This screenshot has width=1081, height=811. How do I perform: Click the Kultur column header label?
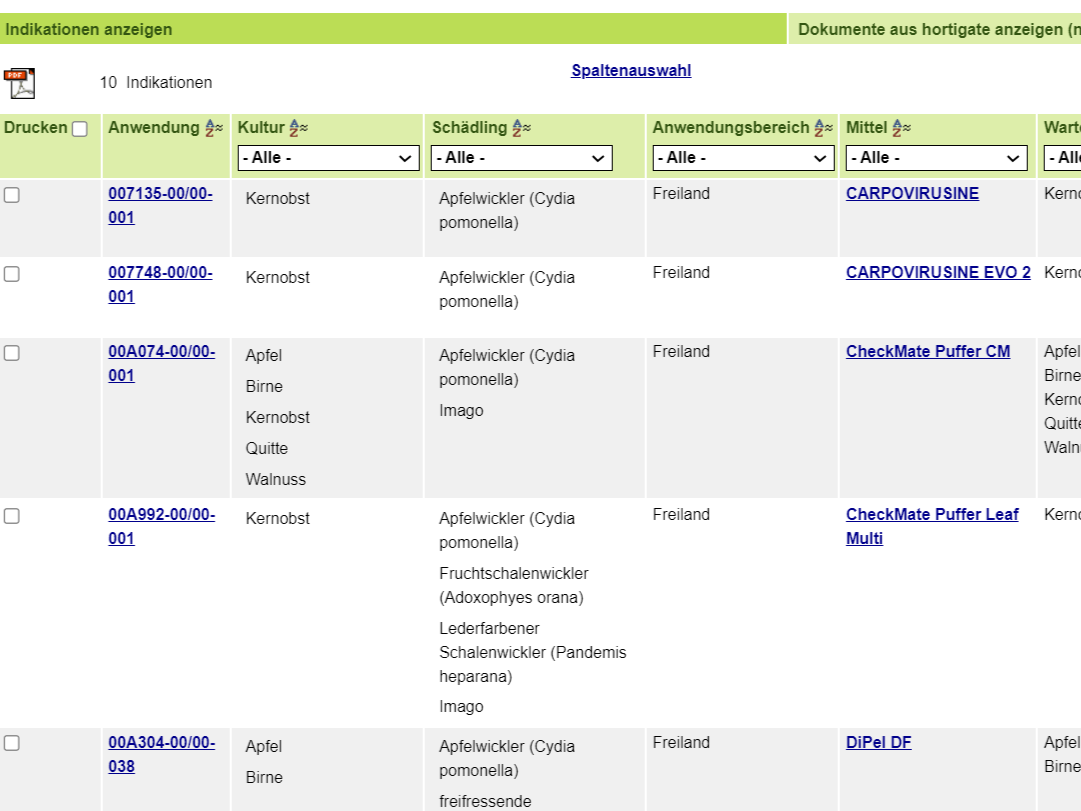(261, 128)
